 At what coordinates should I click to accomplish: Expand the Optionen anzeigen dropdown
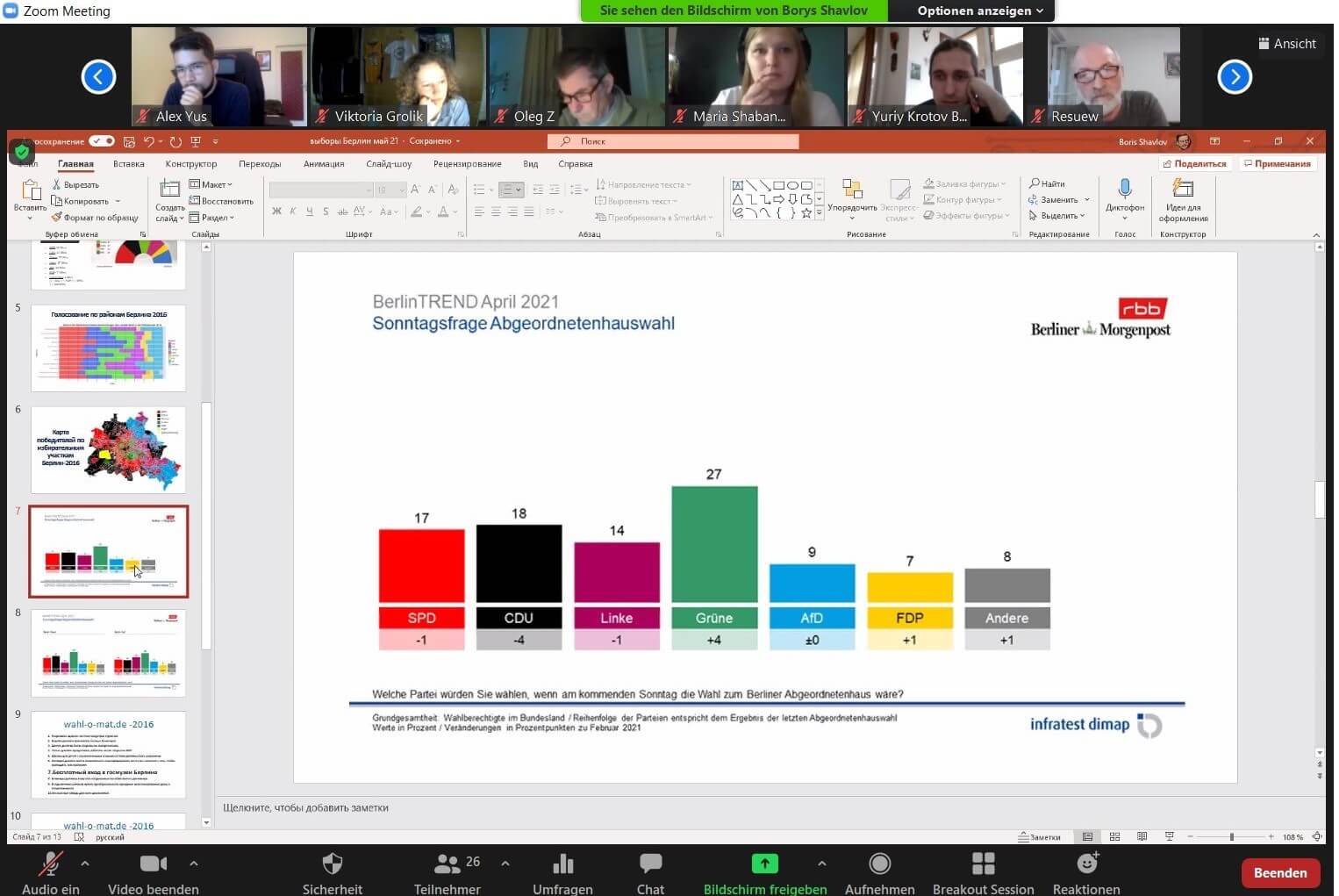pyautogui.click(x=980, y=11)
